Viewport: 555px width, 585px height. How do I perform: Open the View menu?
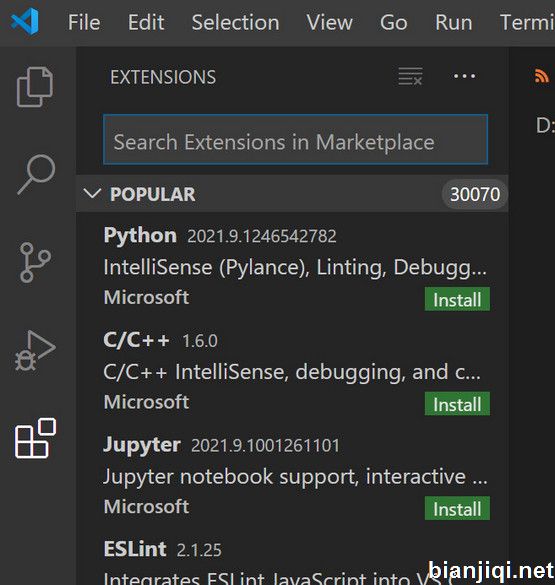pyautogui.click(x=329, y=22)
